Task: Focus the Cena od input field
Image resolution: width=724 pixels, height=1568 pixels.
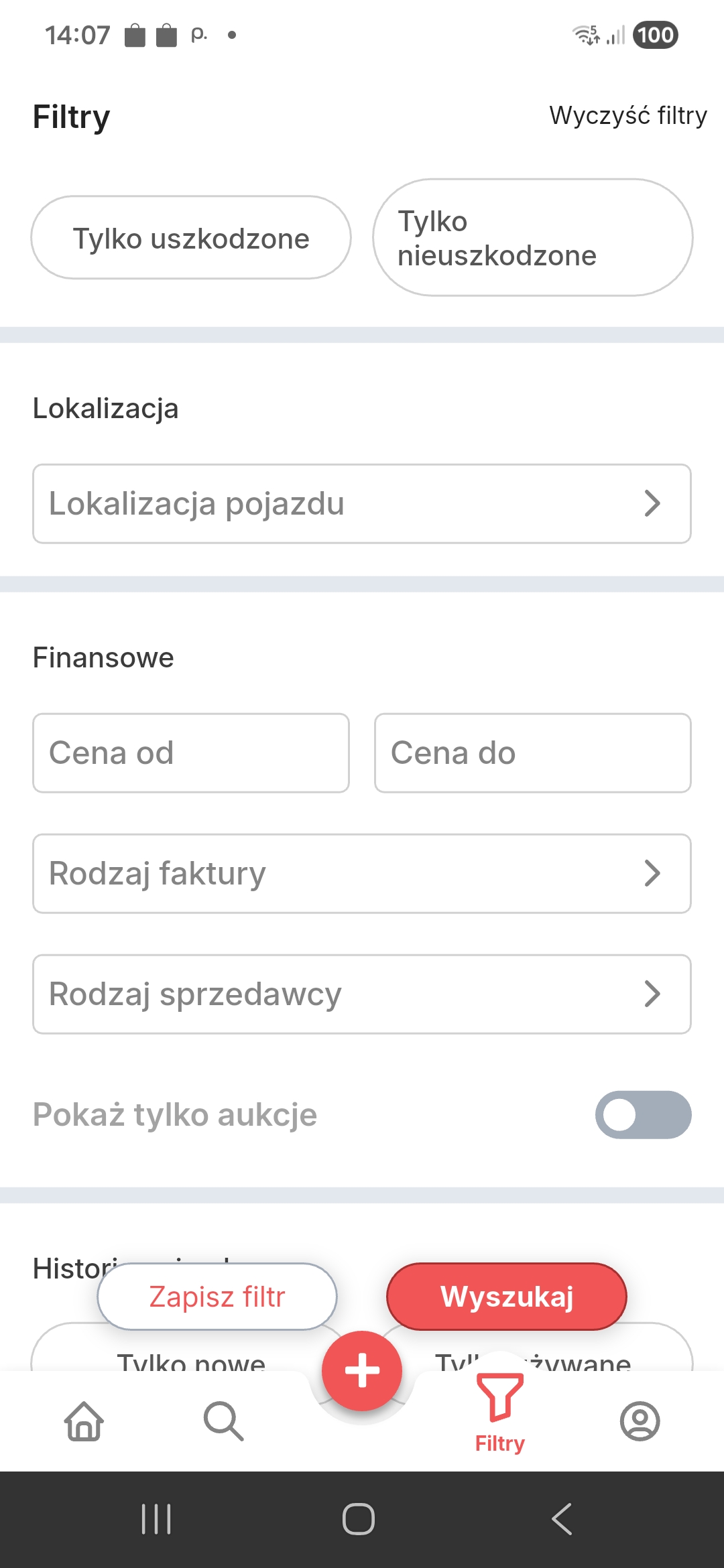Action: (191, 753)
